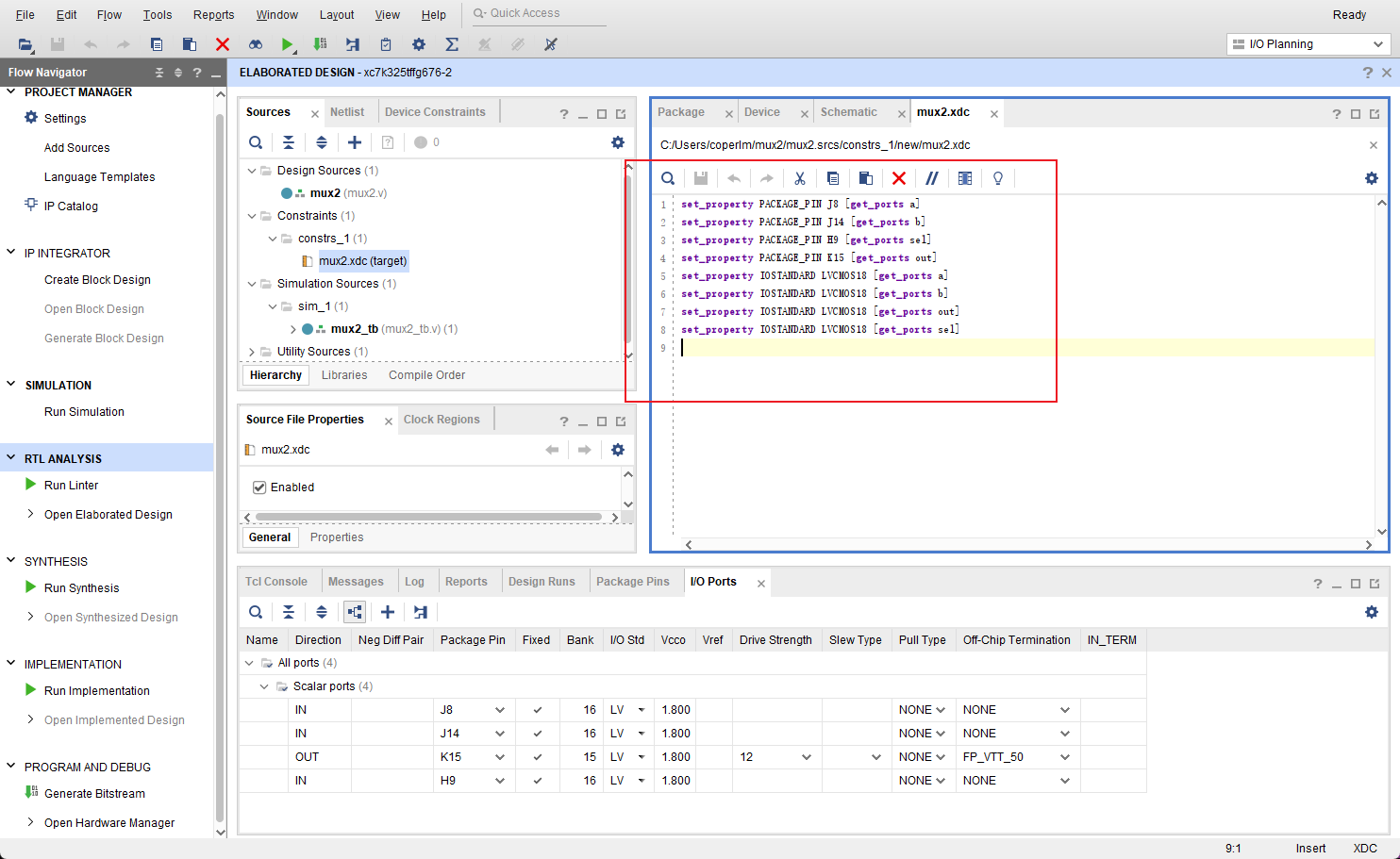1400x859 pixels.
Task: Open the I/O Planning layout dropdown
Action: coord(1309,44)
